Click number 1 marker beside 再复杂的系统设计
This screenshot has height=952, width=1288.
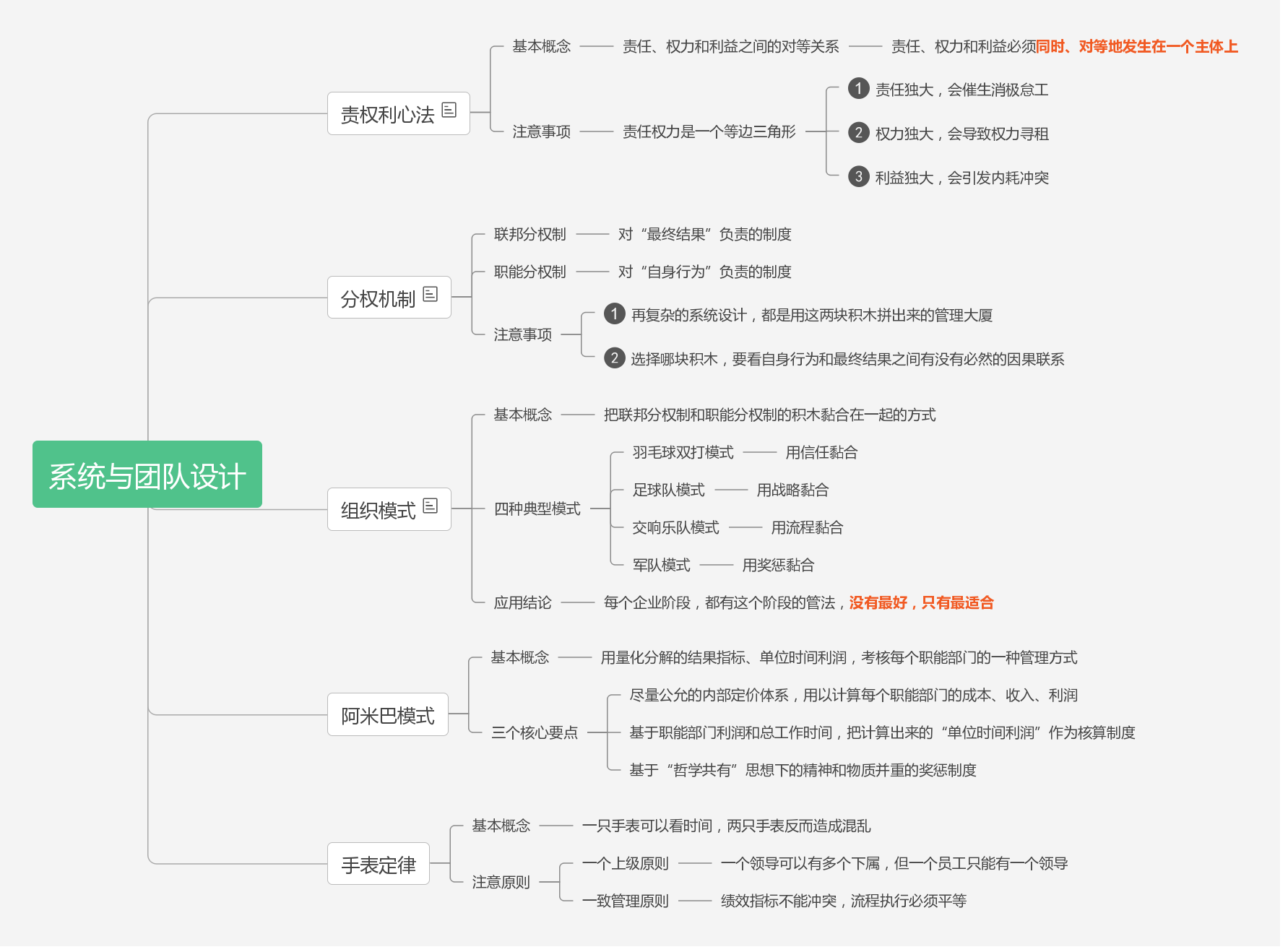[x=614, y=314]
